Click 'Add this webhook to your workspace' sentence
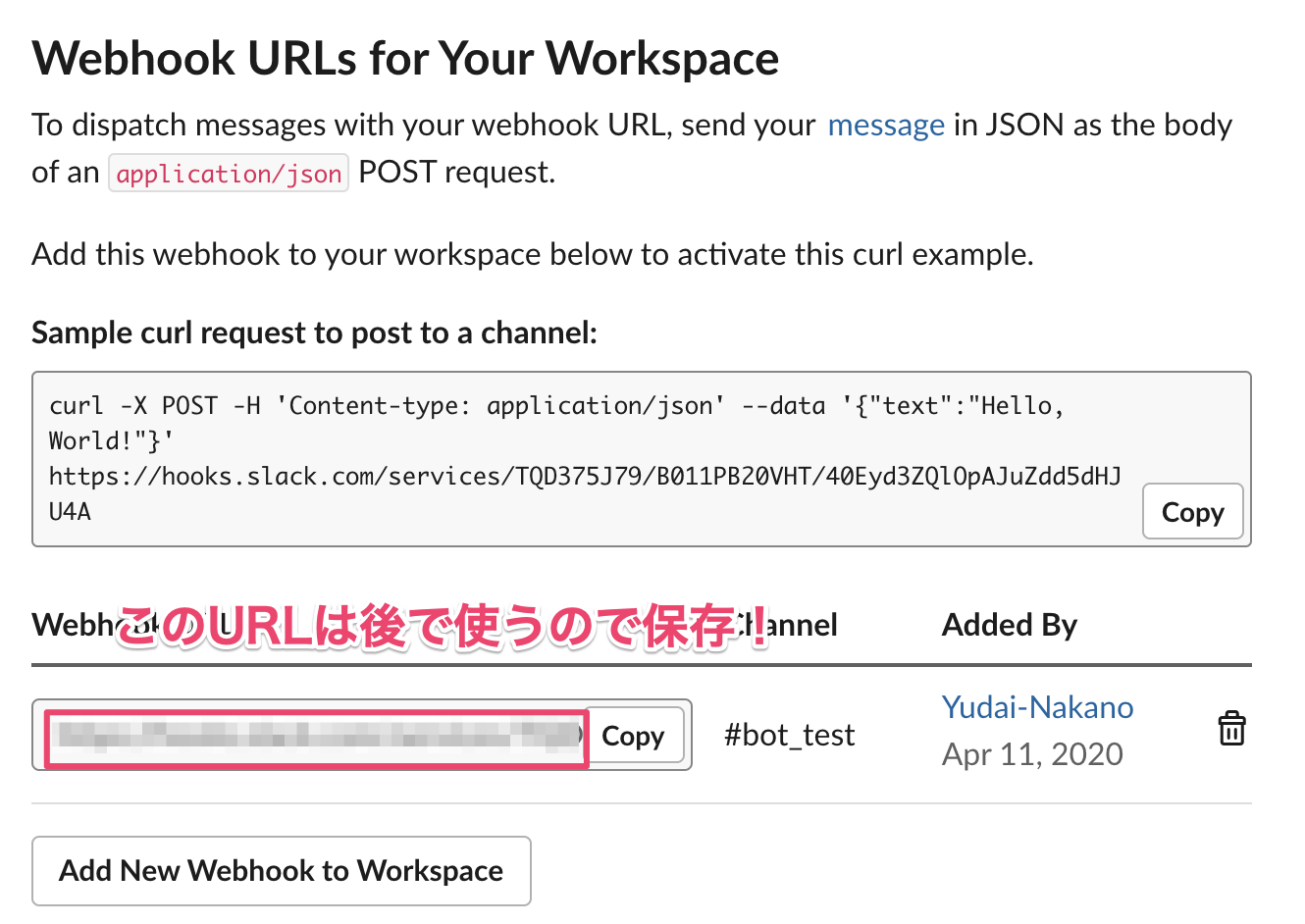Screen dimensions: 1305x924 (533, 255)
